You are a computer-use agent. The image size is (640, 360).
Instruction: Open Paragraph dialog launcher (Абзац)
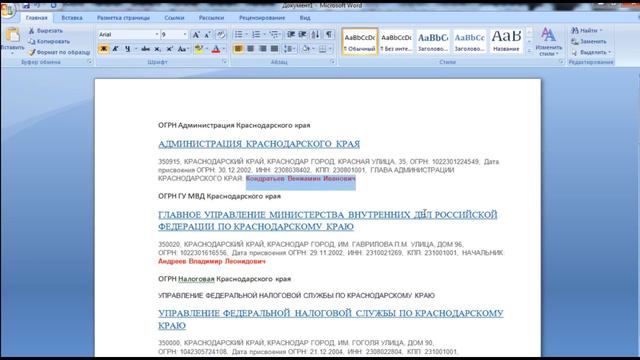333,62
